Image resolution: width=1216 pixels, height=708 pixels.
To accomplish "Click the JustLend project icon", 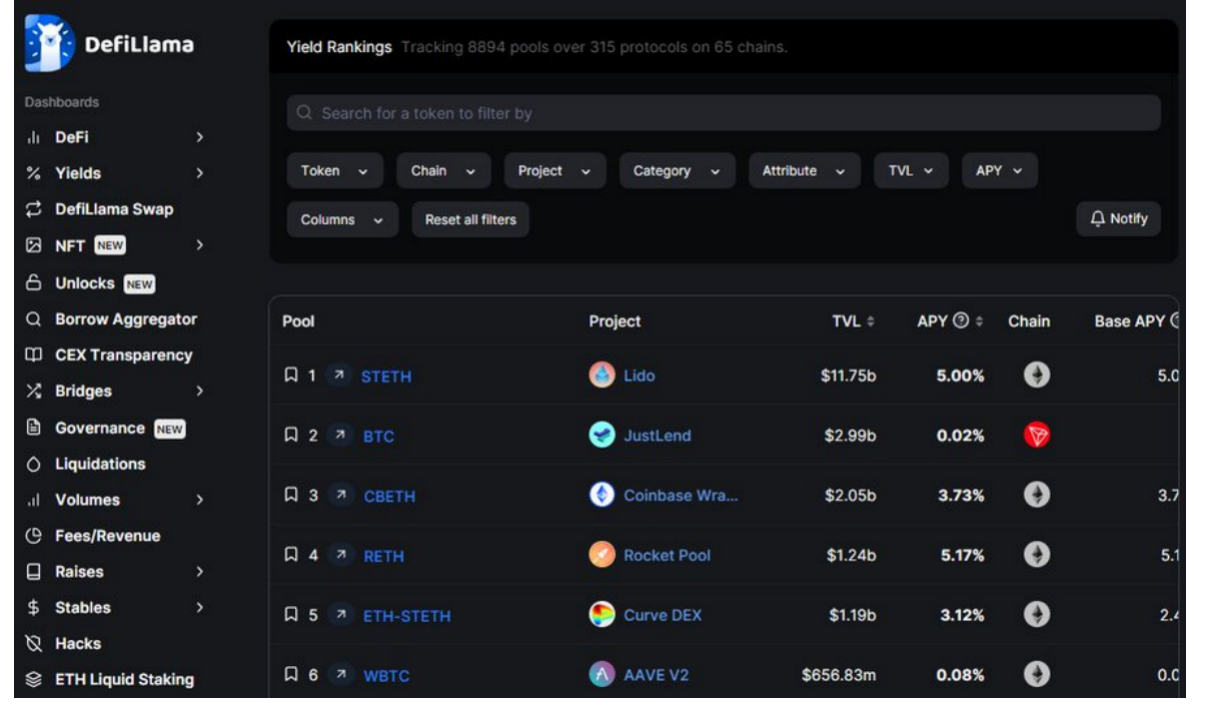I will coord(602,436).
